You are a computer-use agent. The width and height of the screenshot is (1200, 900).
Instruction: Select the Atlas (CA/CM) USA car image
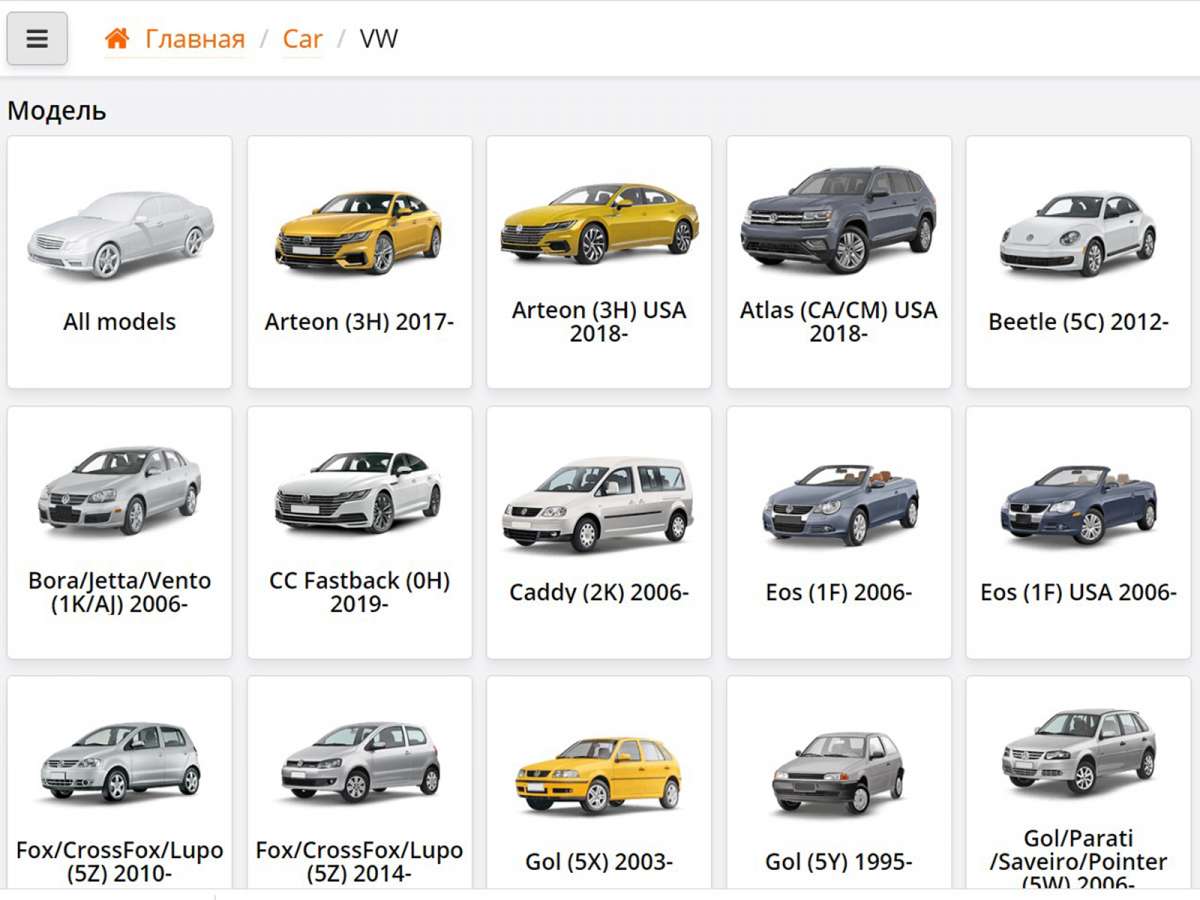pos(838,220)
